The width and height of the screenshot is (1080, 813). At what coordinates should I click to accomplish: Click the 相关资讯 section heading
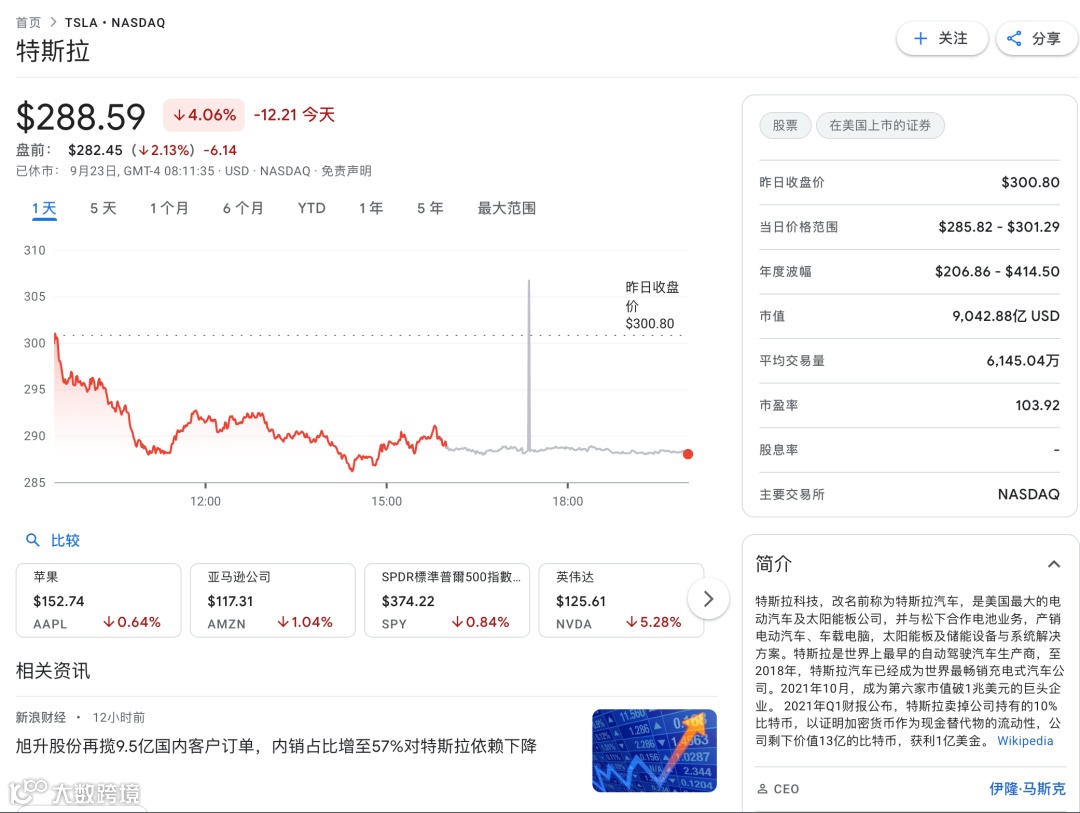click(53, 671)
